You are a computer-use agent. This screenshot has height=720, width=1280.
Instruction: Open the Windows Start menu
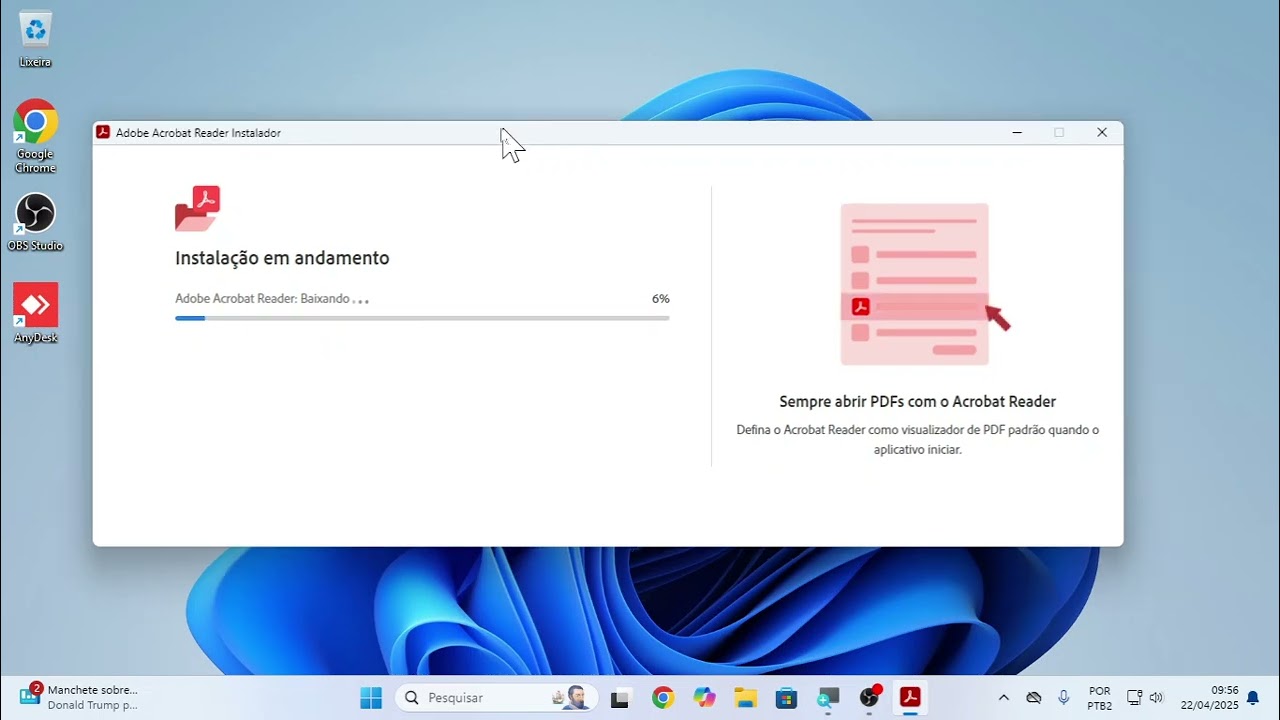[x=371, y=698]
